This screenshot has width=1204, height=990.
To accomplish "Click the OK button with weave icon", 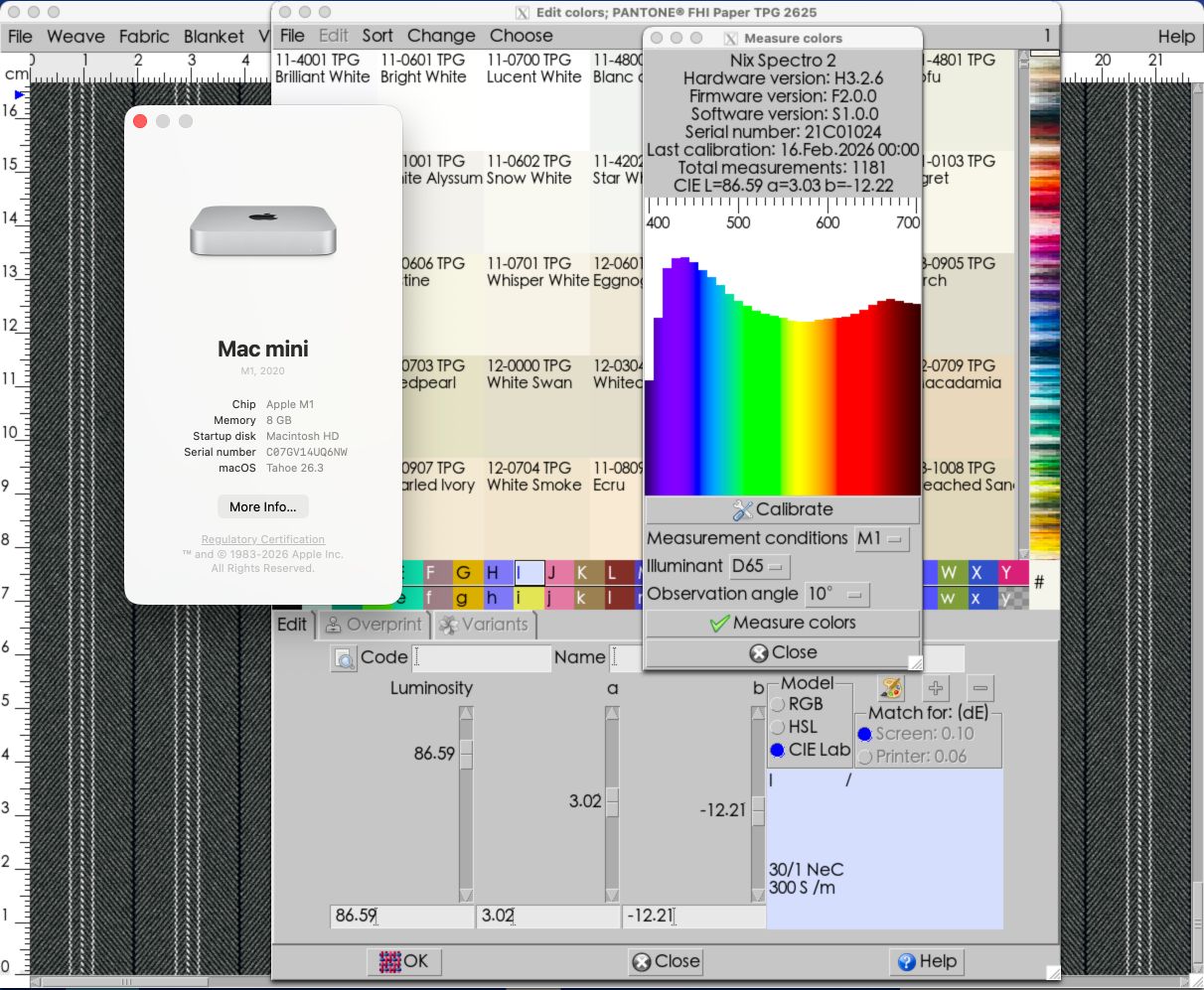I will [404, 961].
